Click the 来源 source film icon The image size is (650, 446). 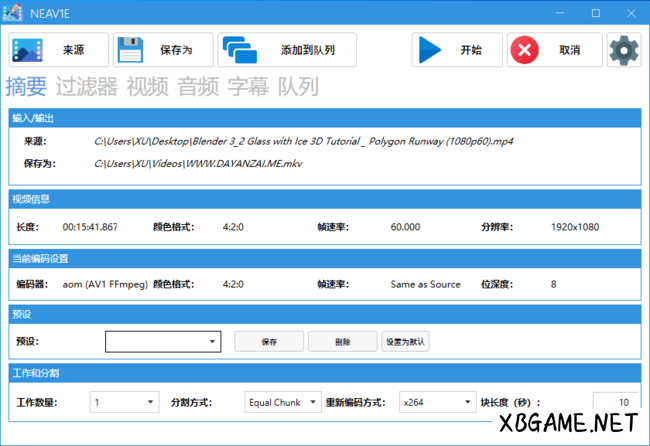pos(30,50)
